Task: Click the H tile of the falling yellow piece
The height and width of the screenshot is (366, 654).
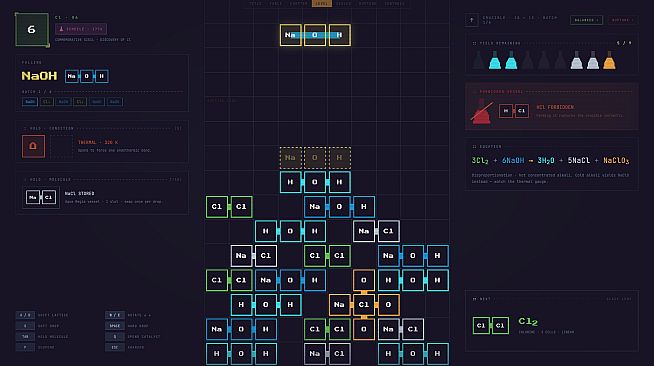Action: [x=340, y=35]
